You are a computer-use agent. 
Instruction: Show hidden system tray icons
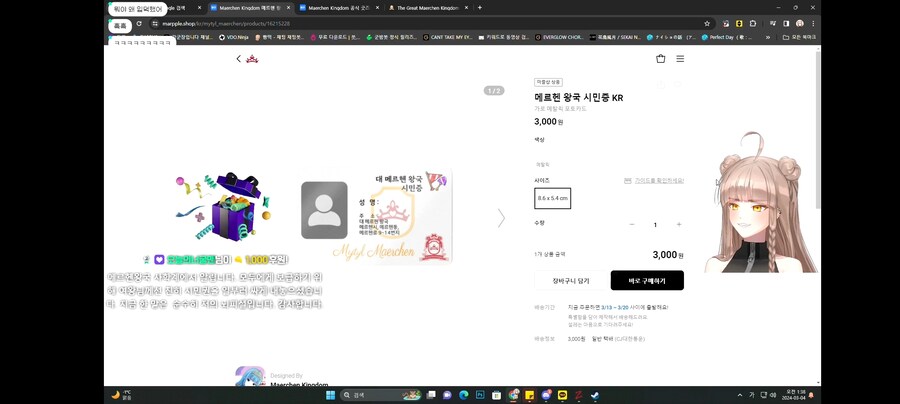click(739, 395)
